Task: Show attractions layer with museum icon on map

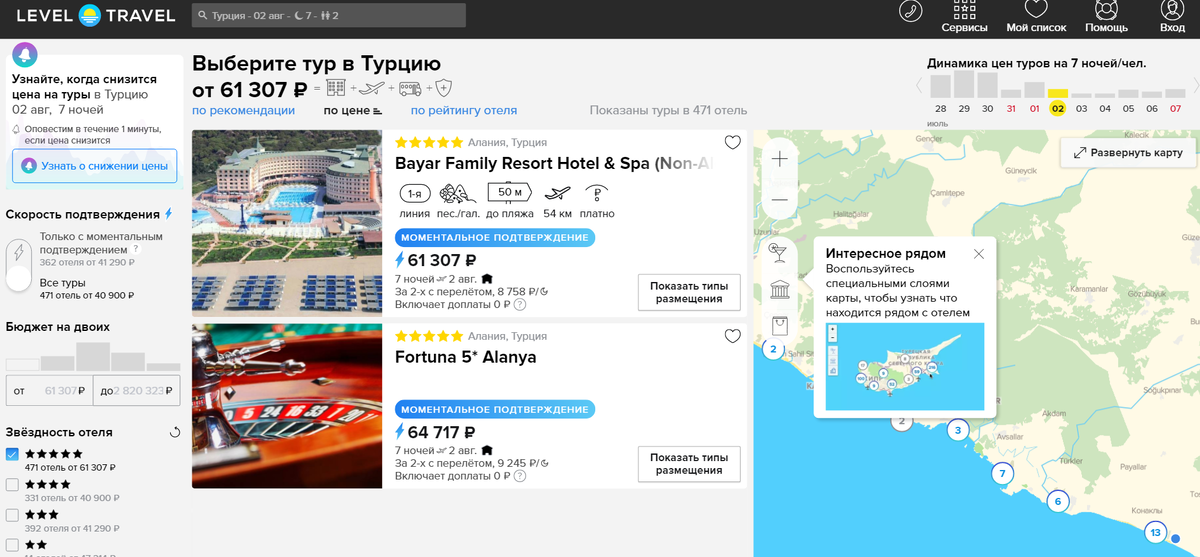Action: (779, 290)
